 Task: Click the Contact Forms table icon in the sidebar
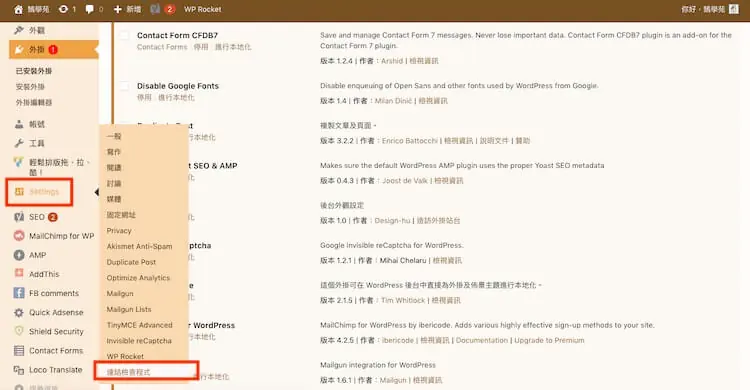coord(19,351)
